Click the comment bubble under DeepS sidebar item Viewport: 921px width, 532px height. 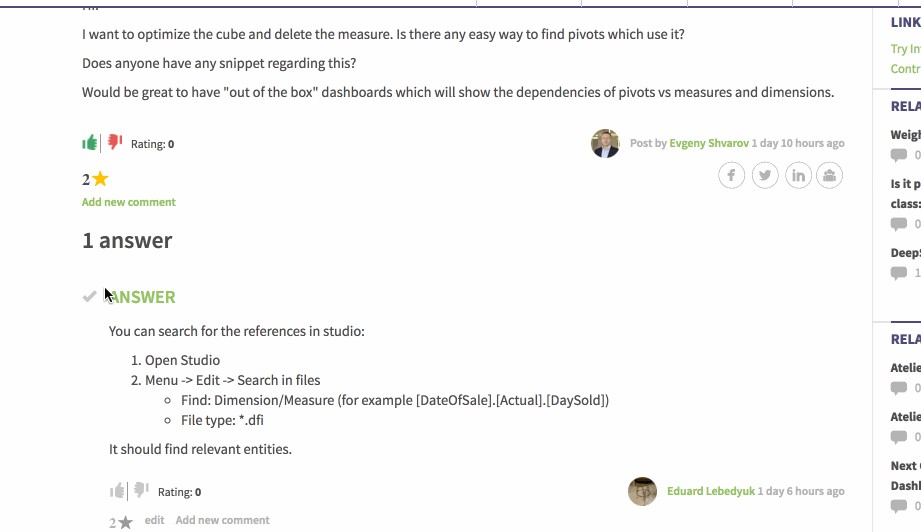click(x=899, y=273)
